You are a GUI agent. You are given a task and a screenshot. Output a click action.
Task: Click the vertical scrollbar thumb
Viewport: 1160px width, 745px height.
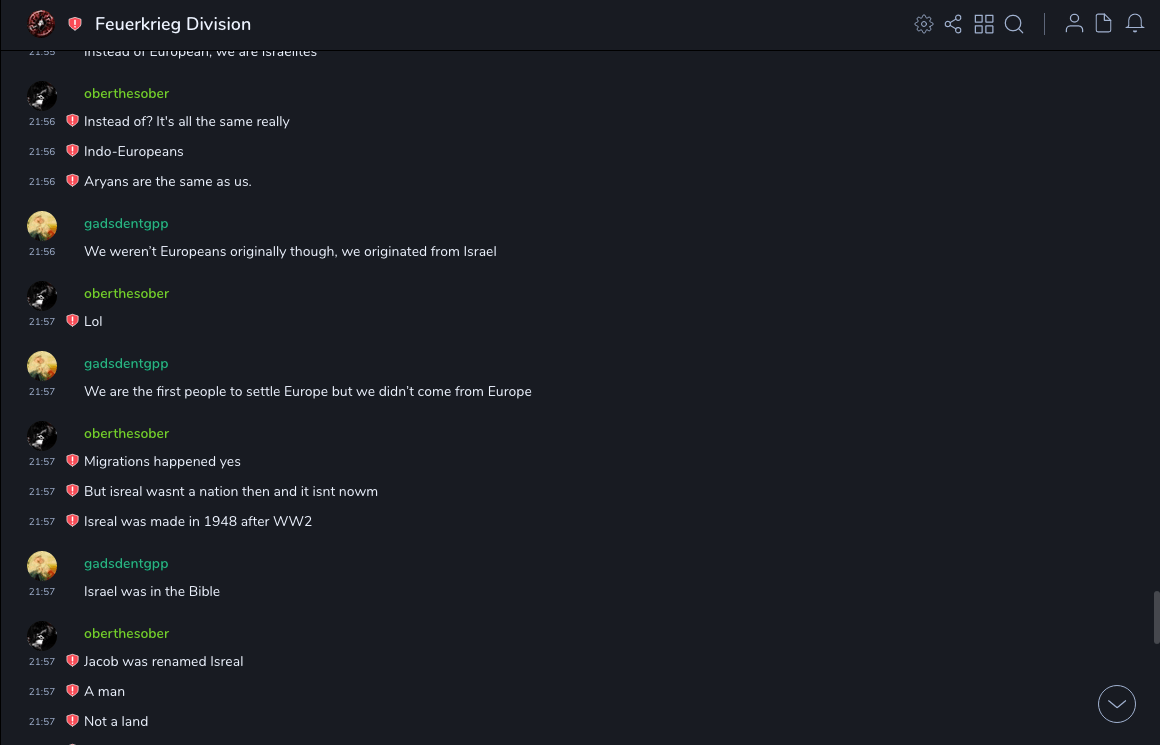pyautogui.click(x=1156, y=616)
